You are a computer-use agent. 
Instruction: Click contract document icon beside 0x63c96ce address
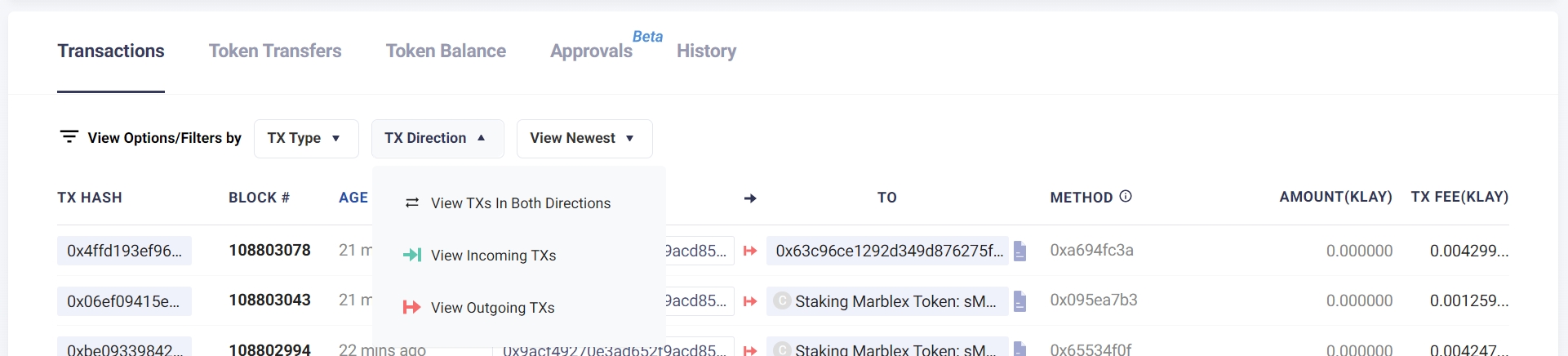[1019, 251]
